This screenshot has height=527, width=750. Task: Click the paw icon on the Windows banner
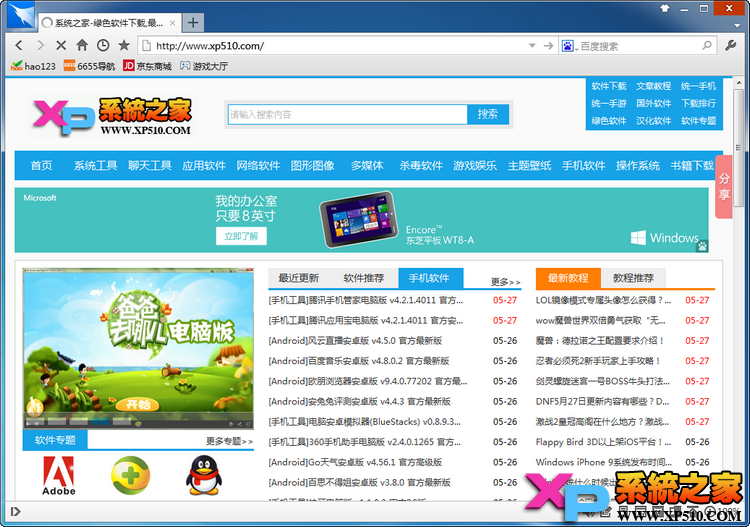[x=702, y=246]
